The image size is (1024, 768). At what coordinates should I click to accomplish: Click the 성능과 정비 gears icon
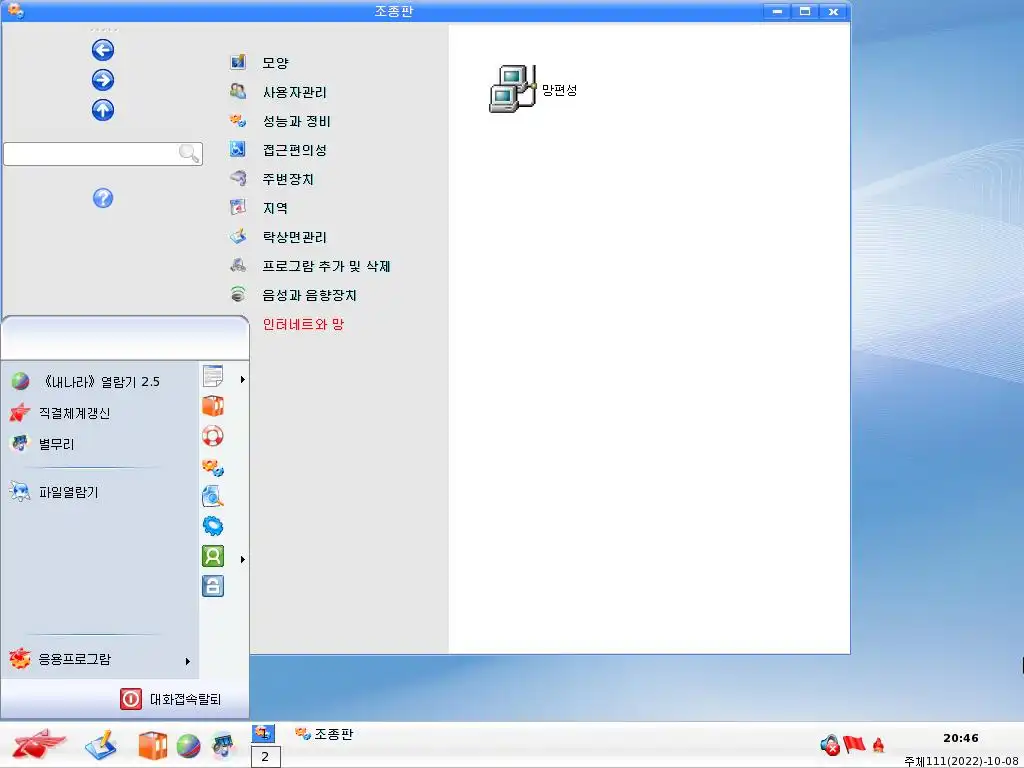238,120
